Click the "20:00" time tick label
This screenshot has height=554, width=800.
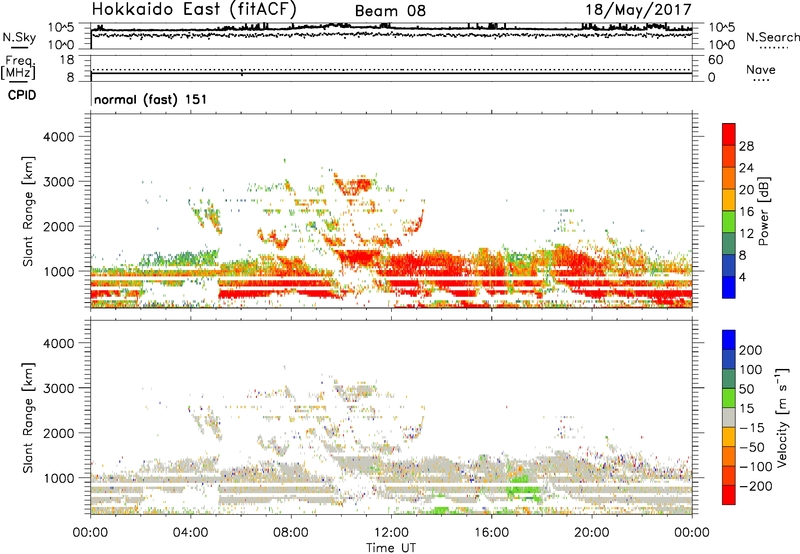[x=591, y=533]
